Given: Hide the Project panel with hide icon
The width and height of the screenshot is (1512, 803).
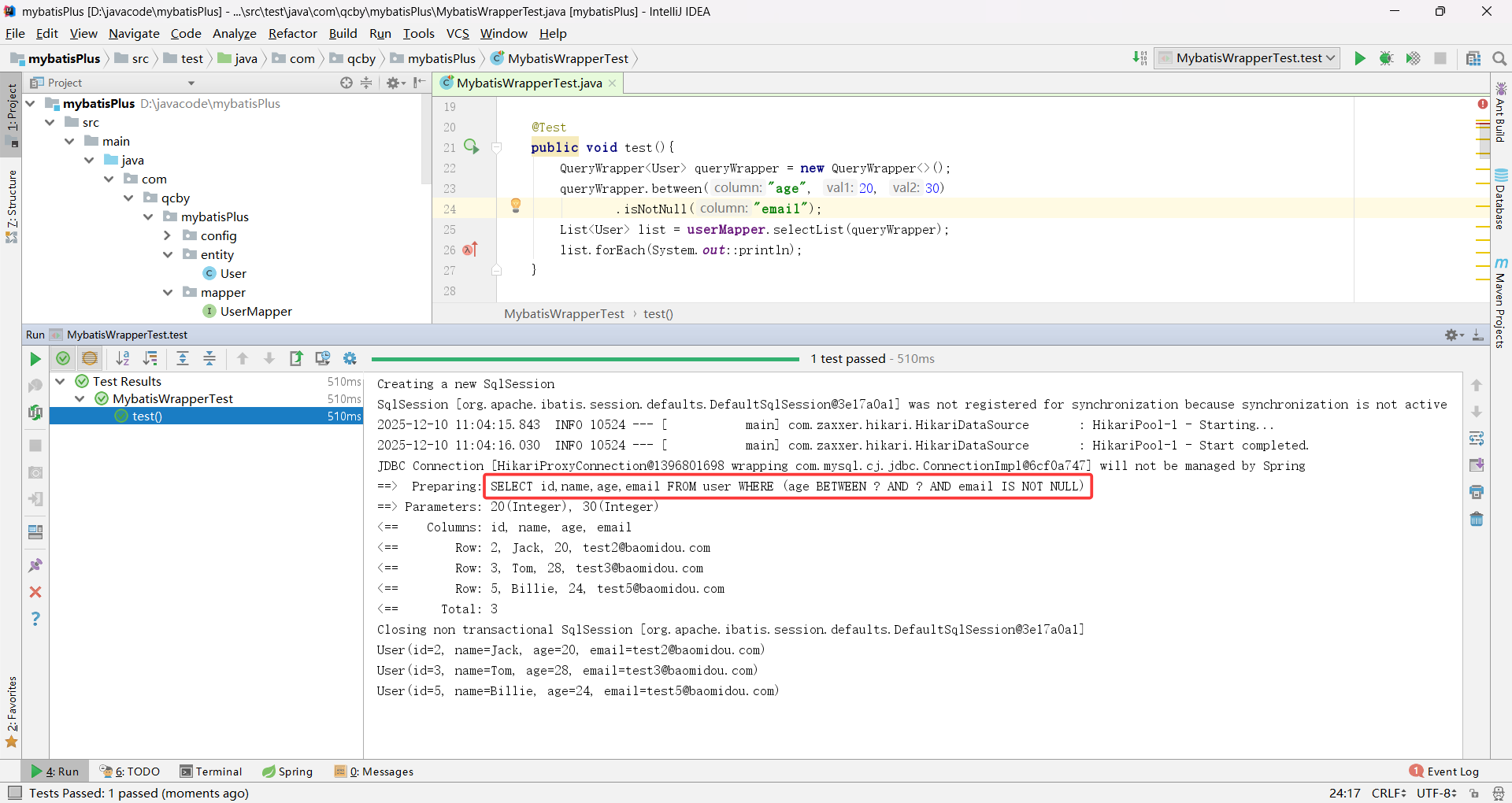Looking at the screenshot, I should (420, 83).
